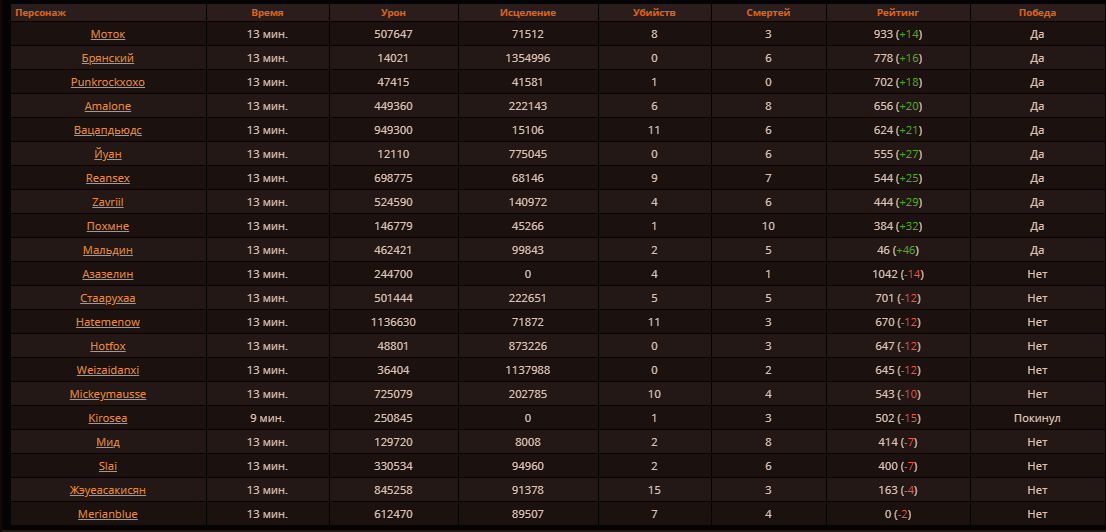Open the Reansex player link
This screenshot has width=1106, height=532.
tap(108, 178)
